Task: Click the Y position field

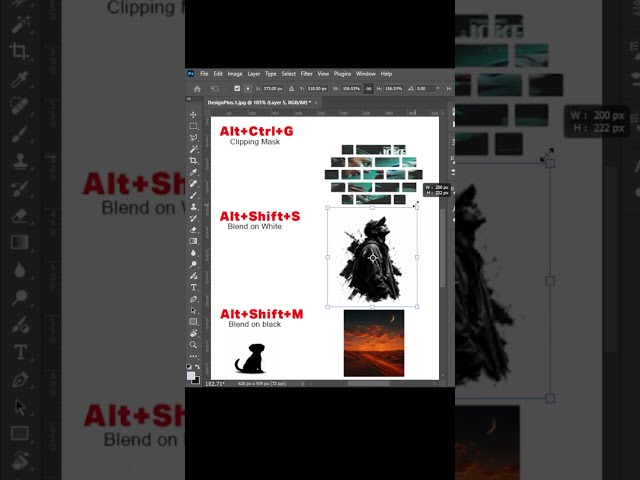Action: coord(317,89)
